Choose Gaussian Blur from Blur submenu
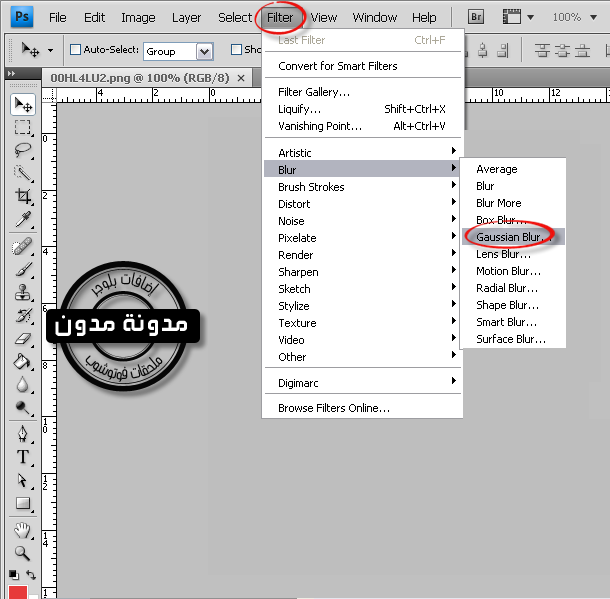 (x=513, y=237)
